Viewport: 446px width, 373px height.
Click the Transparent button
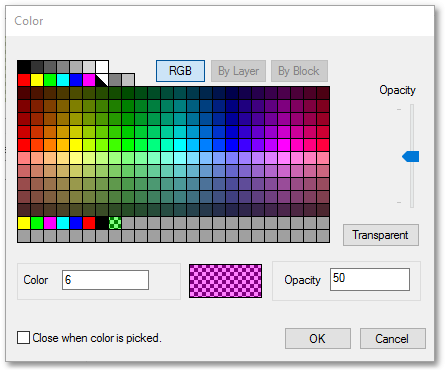(x=381, y=235)
